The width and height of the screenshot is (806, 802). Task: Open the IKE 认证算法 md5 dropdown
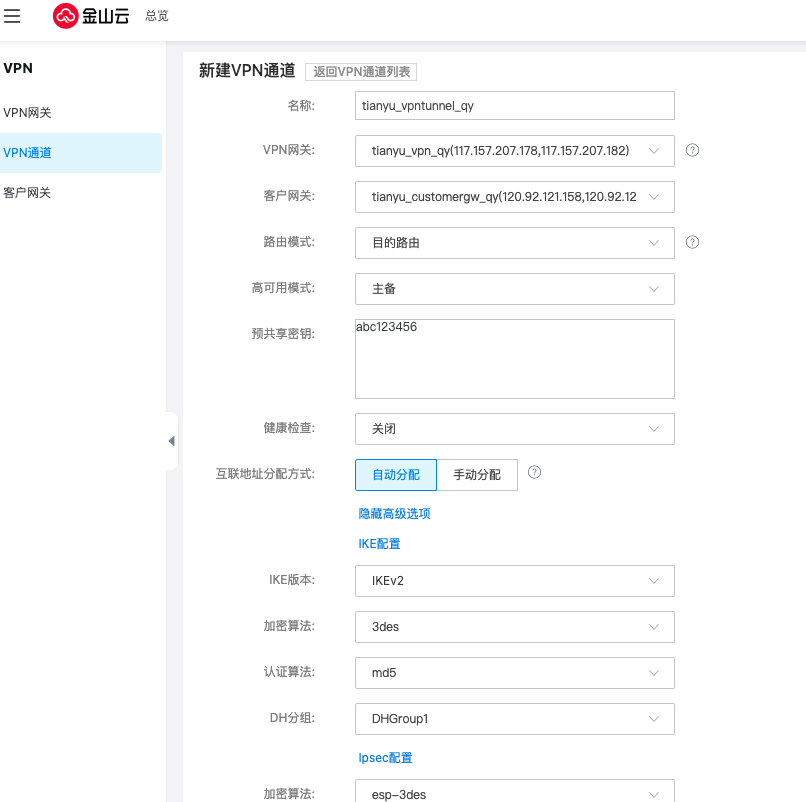tap(515, 673)
